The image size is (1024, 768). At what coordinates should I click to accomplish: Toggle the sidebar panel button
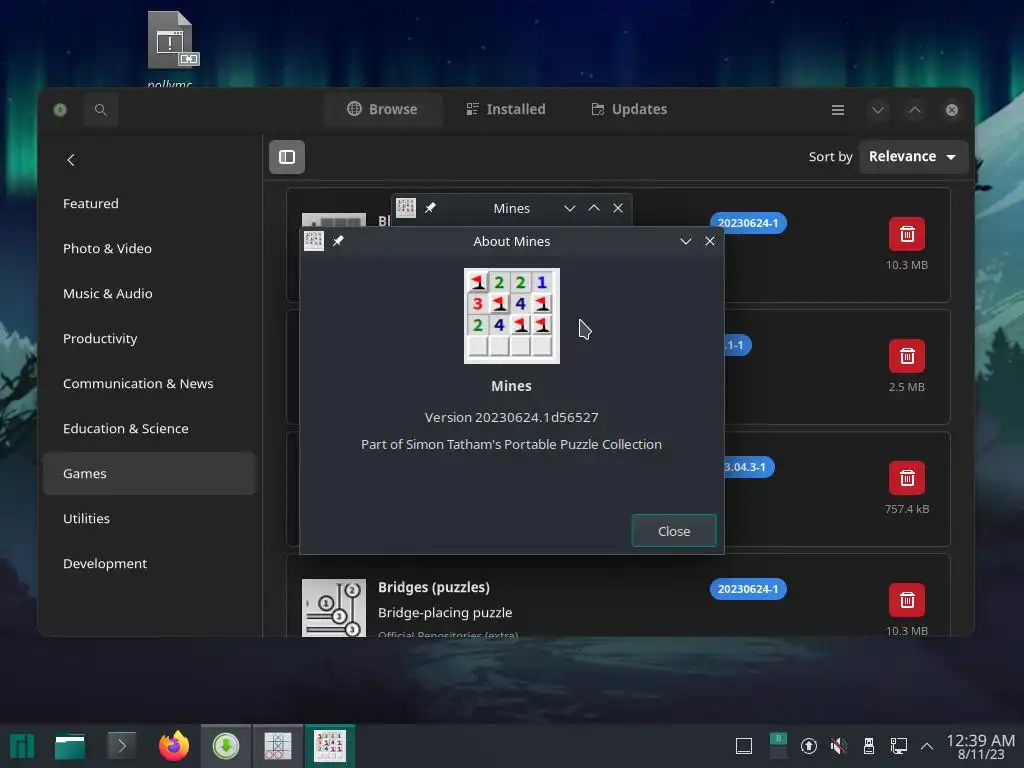click(x=287, y=157)
